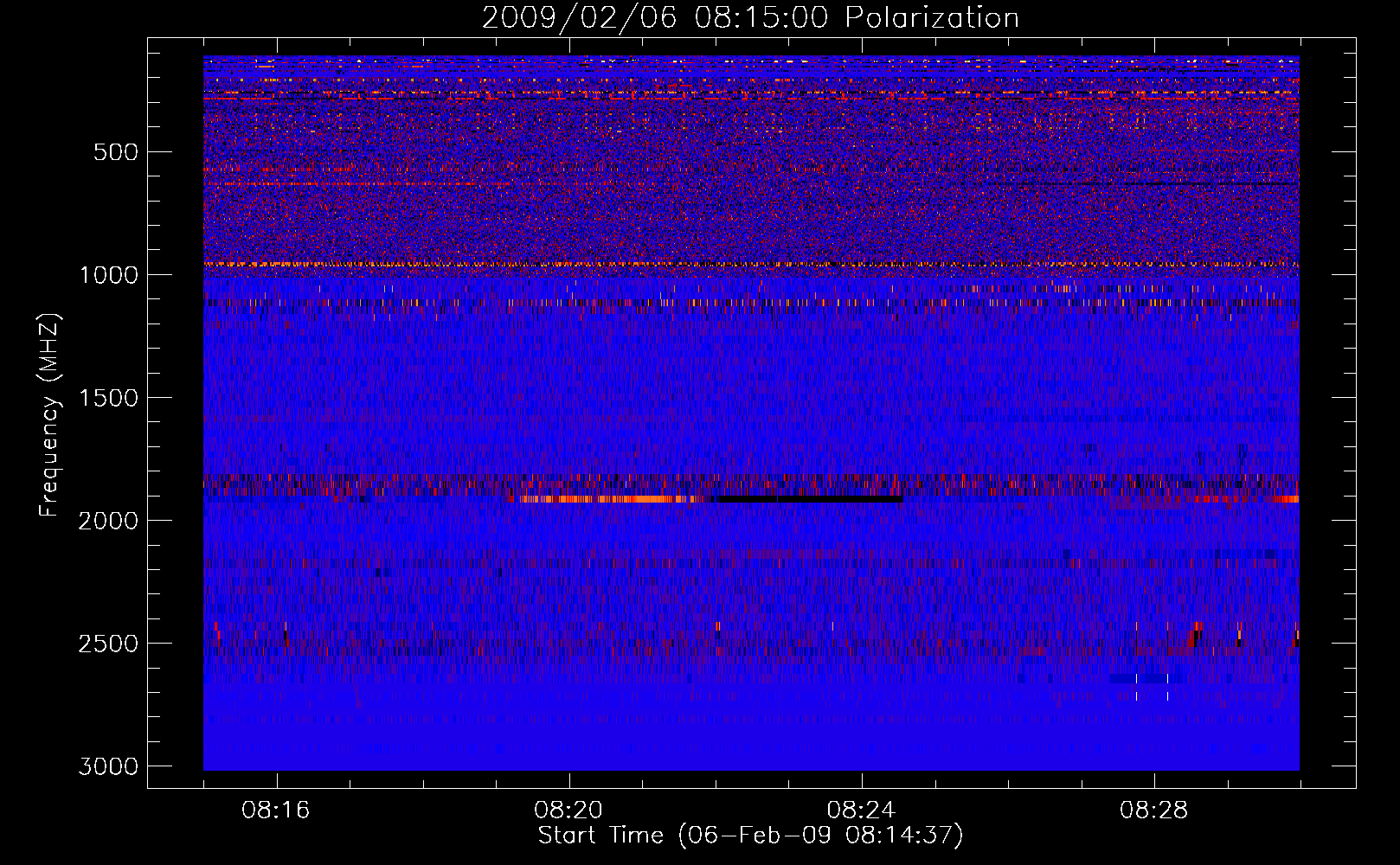This screenshot has width=1400, height=865.
Task: Click the 2500 frequency tick label
Action: pyautogui.click(x=108, y=644)
